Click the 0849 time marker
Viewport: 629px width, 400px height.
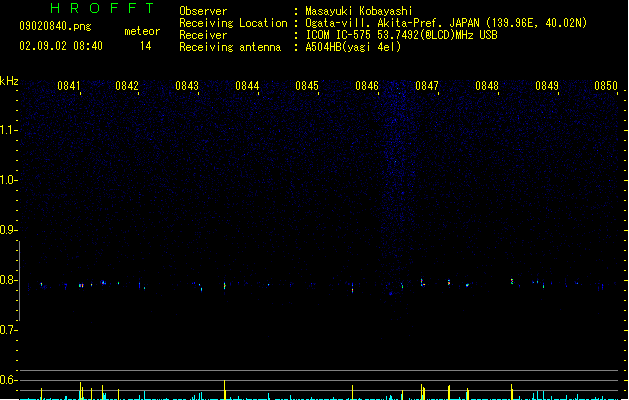tap(547, 86)
